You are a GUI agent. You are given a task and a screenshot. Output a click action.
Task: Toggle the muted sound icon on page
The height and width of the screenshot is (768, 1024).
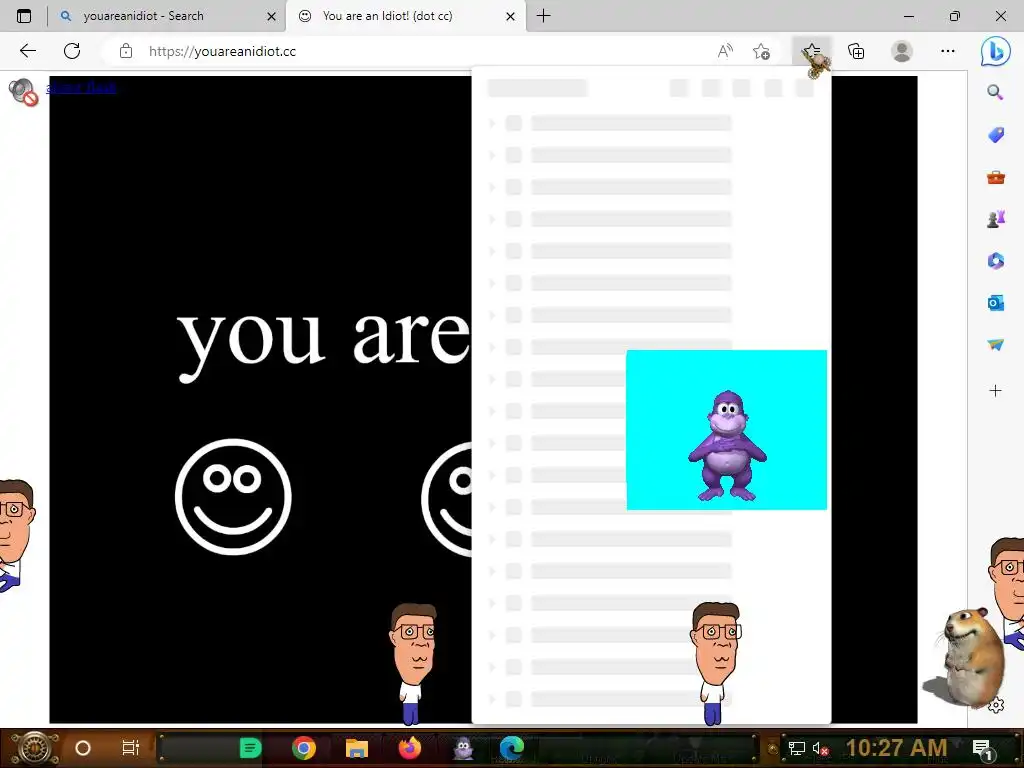pos(23,91)
